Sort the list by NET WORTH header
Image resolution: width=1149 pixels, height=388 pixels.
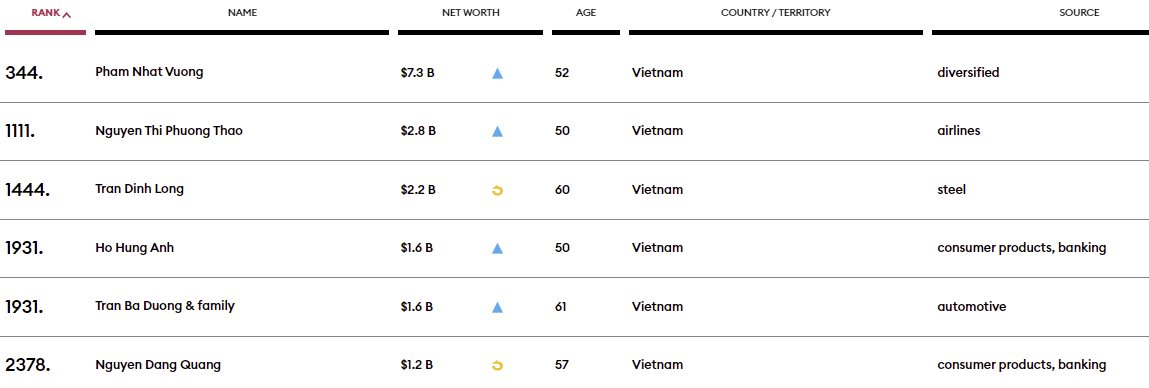(x=470, y=12)
